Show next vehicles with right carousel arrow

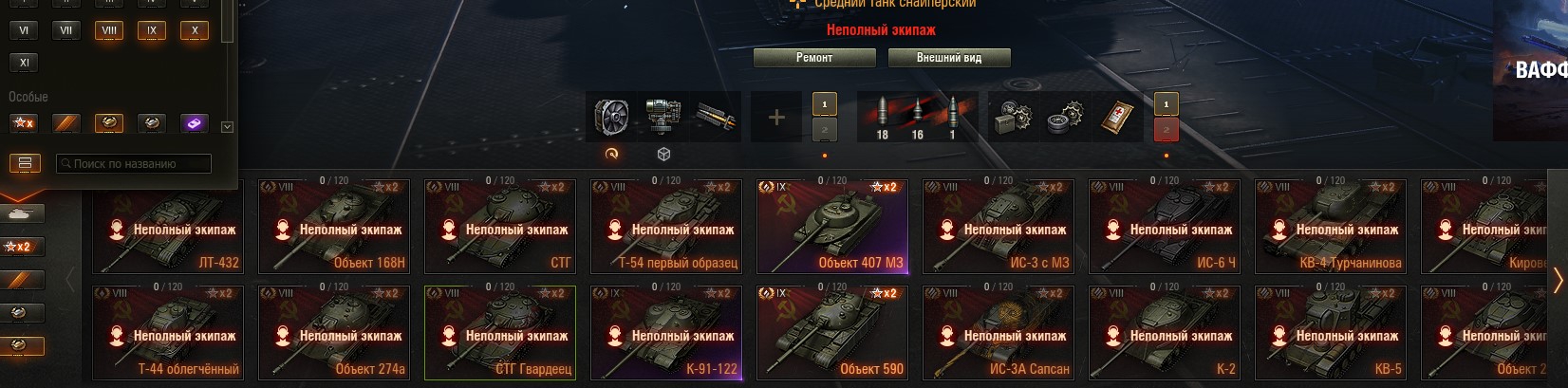tap(1558, 280)
